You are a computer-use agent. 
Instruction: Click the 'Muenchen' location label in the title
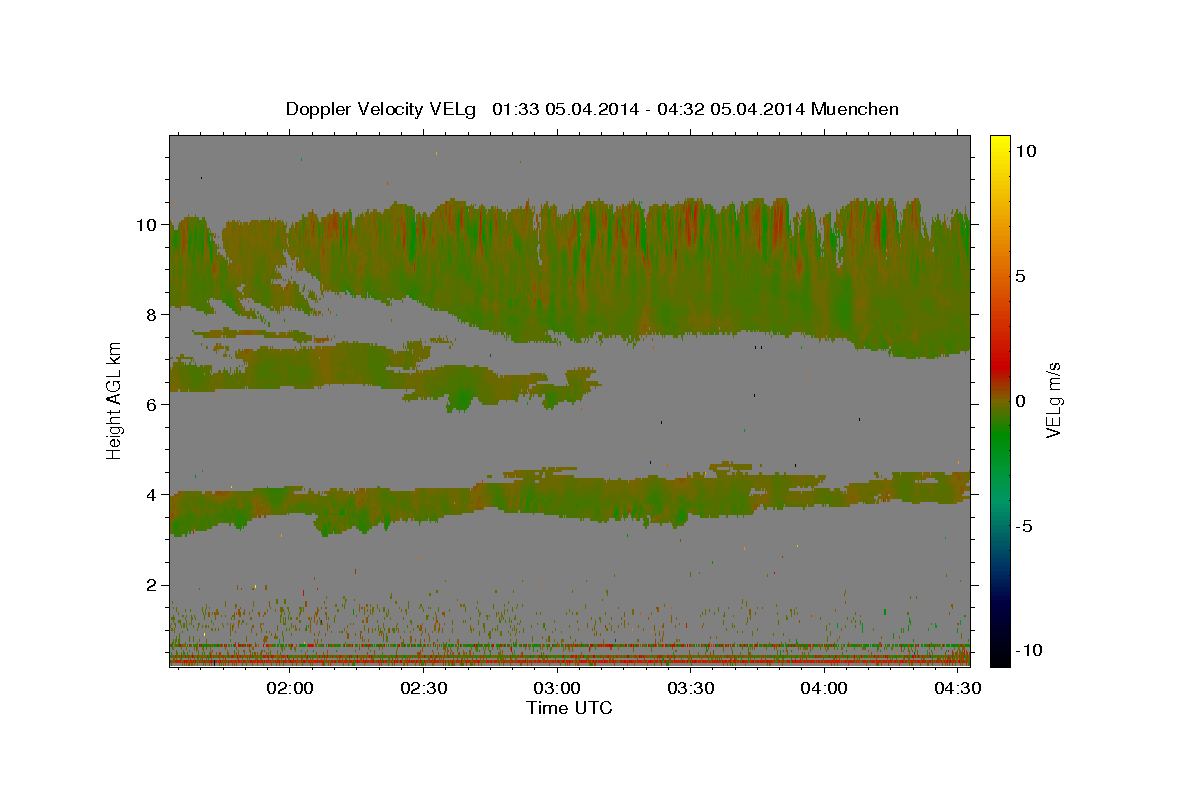click(x=855, y=109)
